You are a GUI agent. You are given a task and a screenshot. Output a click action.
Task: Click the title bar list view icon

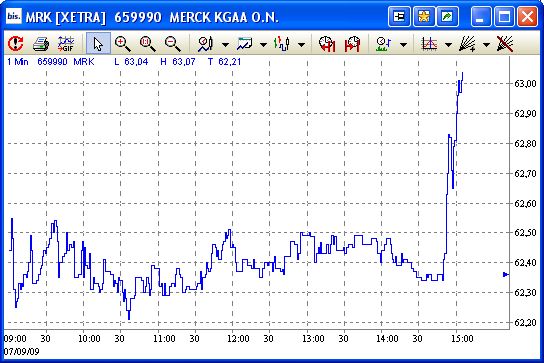tap(399, 16)
